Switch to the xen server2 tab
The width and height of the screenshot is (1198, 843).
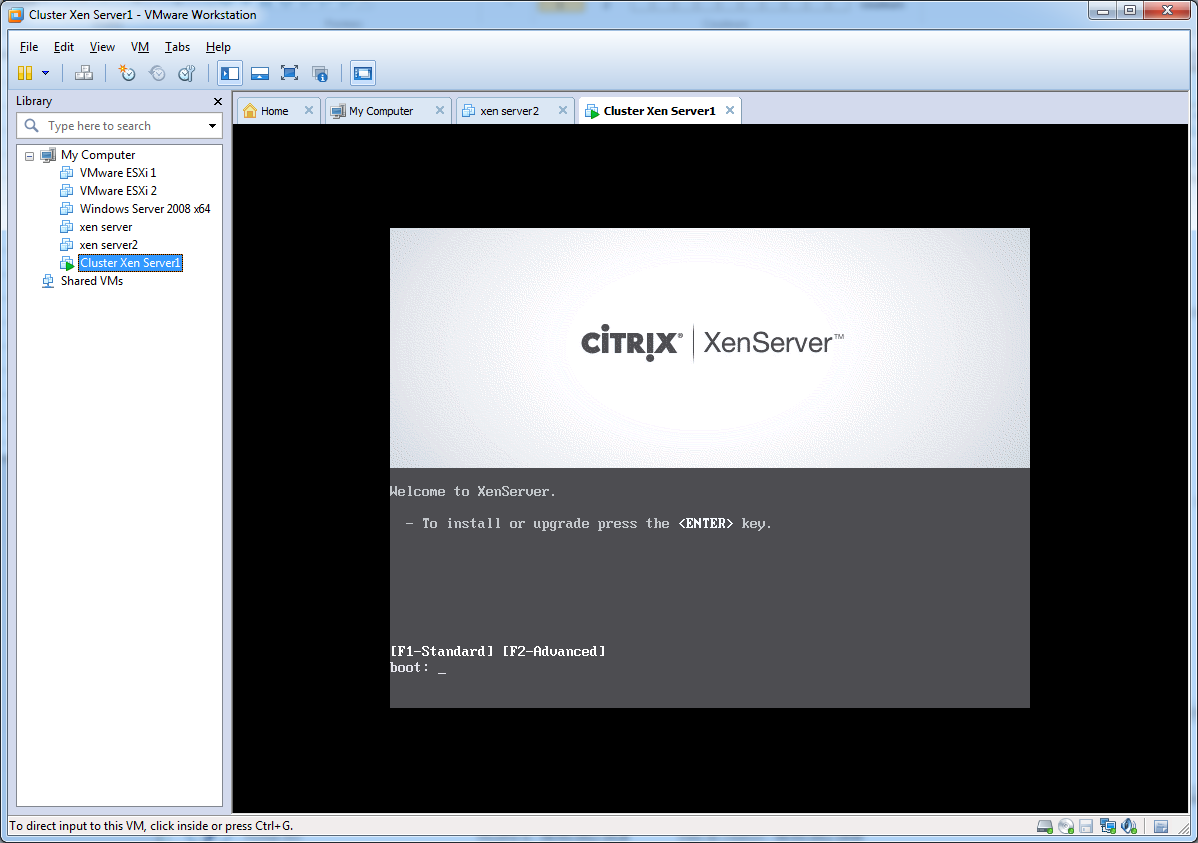click(509, 111)
